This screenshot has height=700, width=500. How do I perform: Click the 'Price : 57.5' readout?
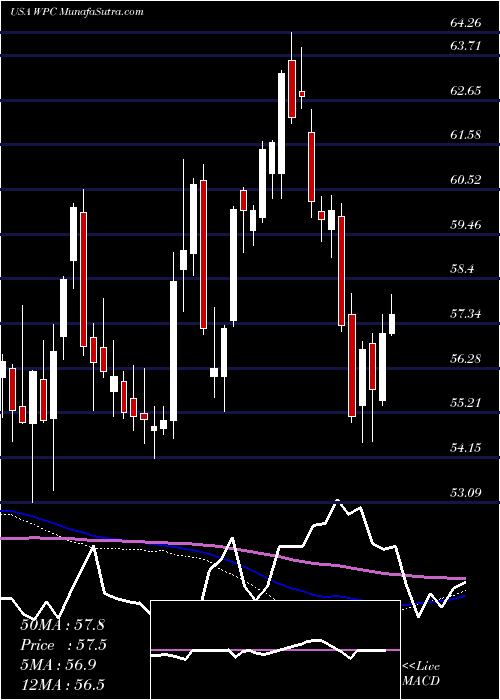click(64, 645)
